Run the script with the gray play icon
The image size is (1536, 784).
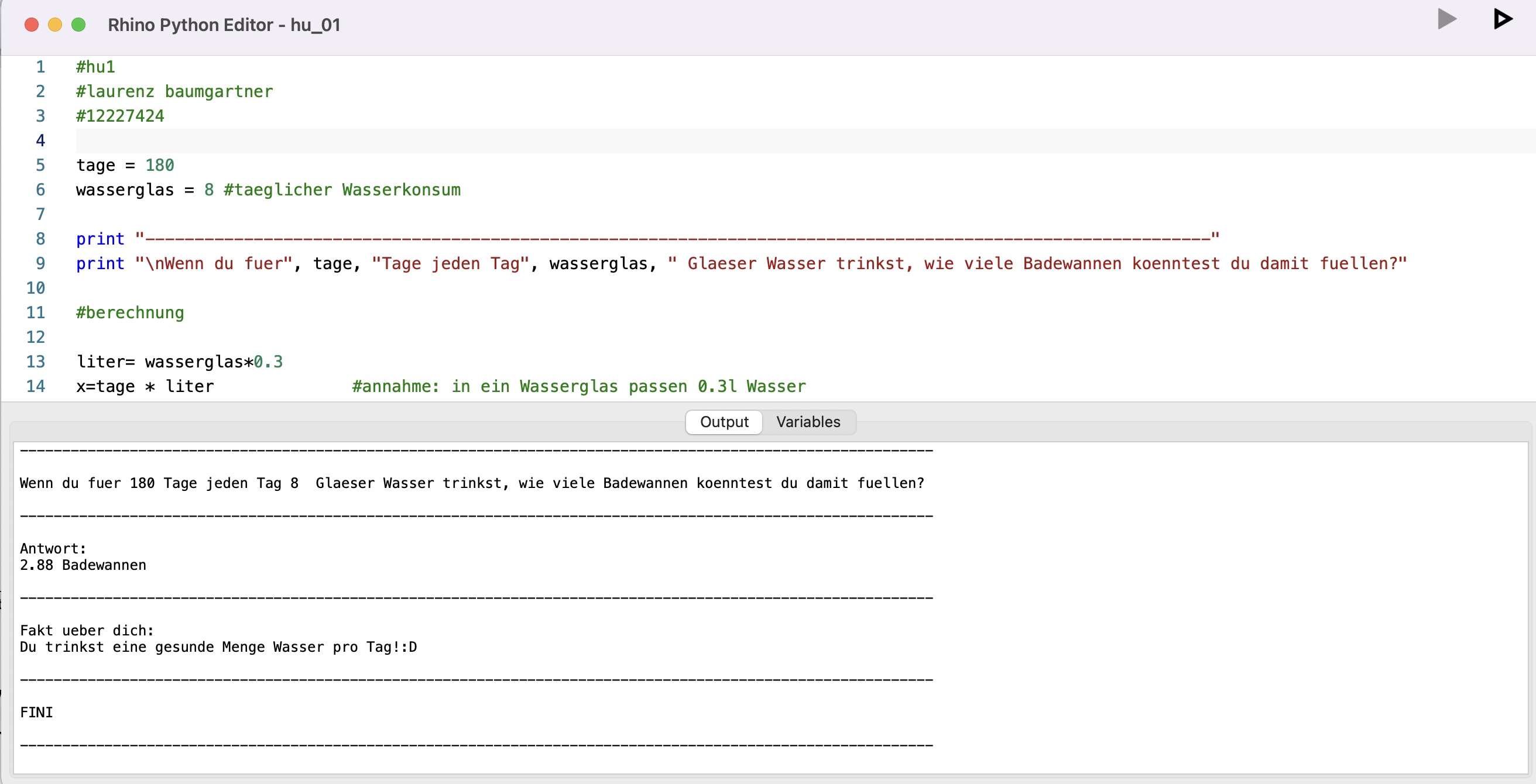tap(1446, 19)
